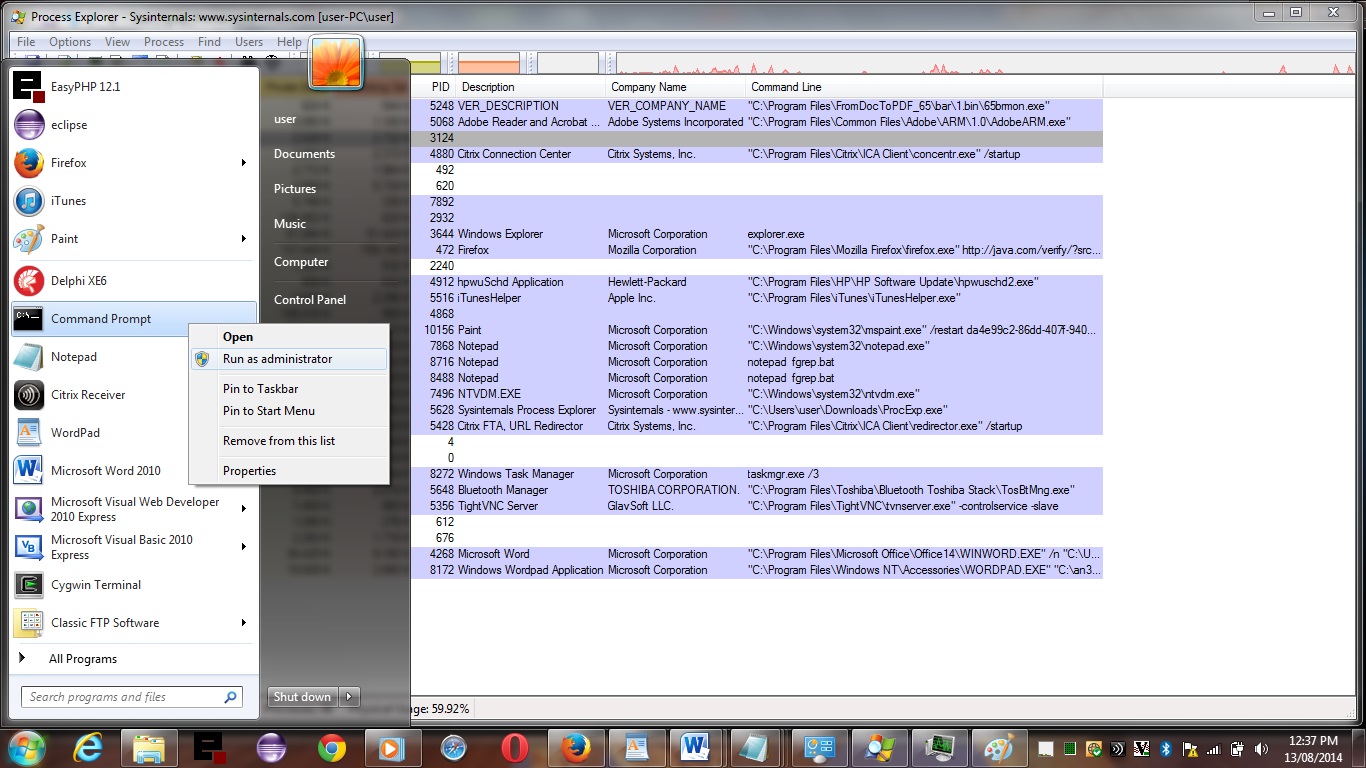Open Computer from Start menu
Screen dimensions: 1366x768
point(301,262)
